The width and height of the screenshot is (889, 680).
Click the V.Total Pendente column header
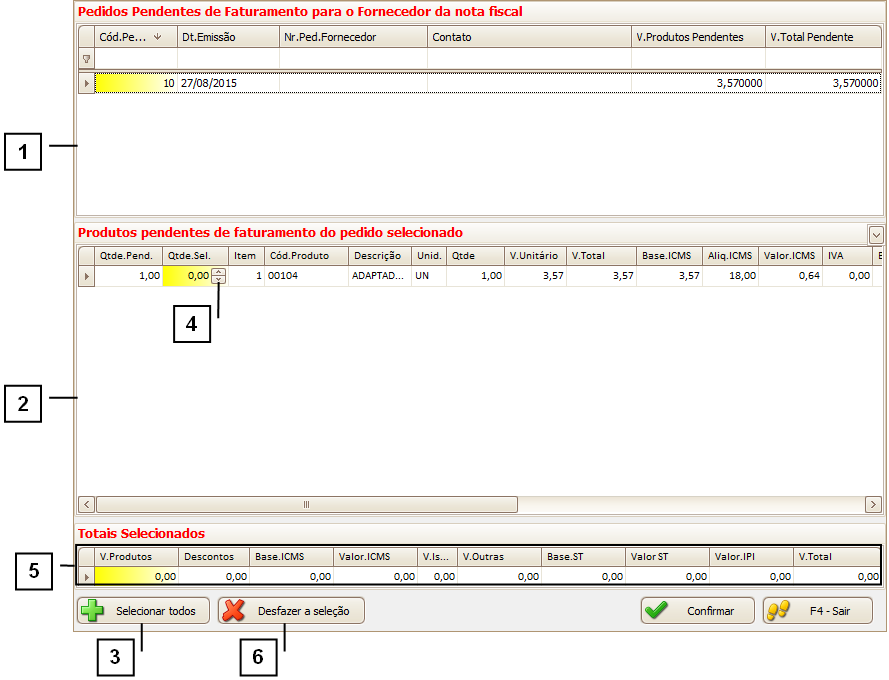[823, 37]
